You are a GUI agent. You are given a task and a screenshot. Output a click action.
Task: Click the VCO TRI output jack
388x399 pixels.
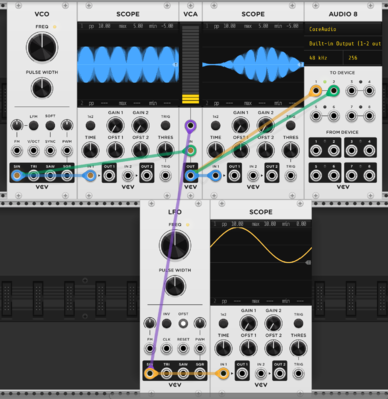pyautogui.click(x=33, y=175)
